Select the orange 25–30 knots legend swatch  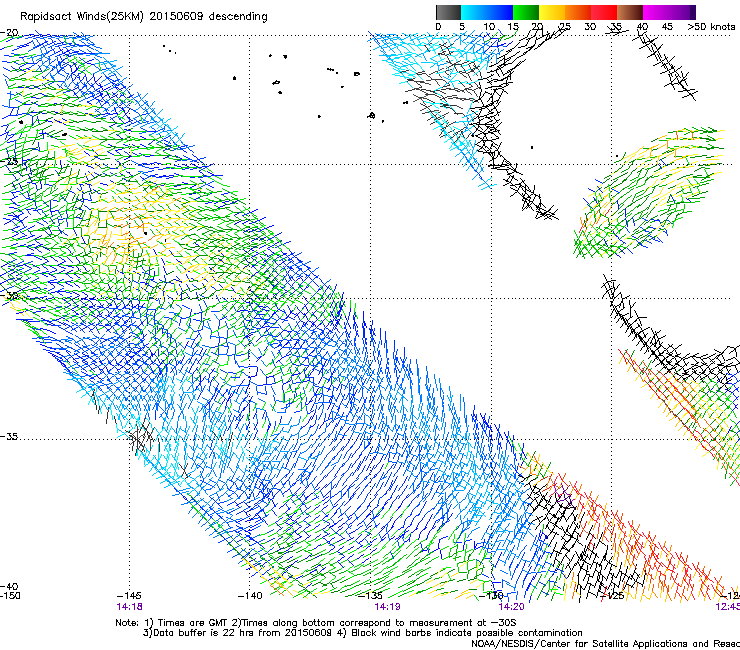pyautogui.click(x=578, y=12)
